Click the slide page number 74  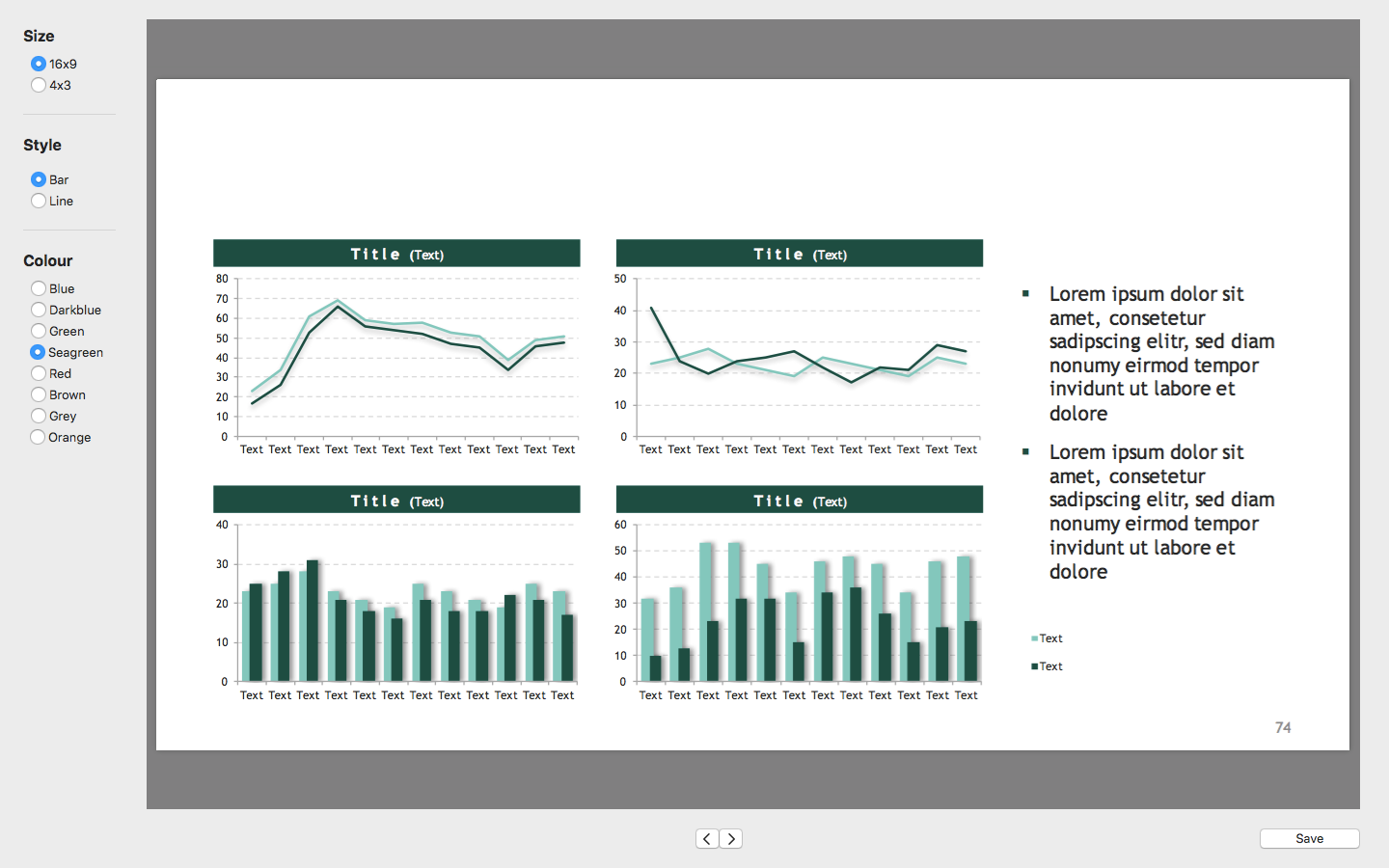pyautogui.click(x=1283, y=728)
